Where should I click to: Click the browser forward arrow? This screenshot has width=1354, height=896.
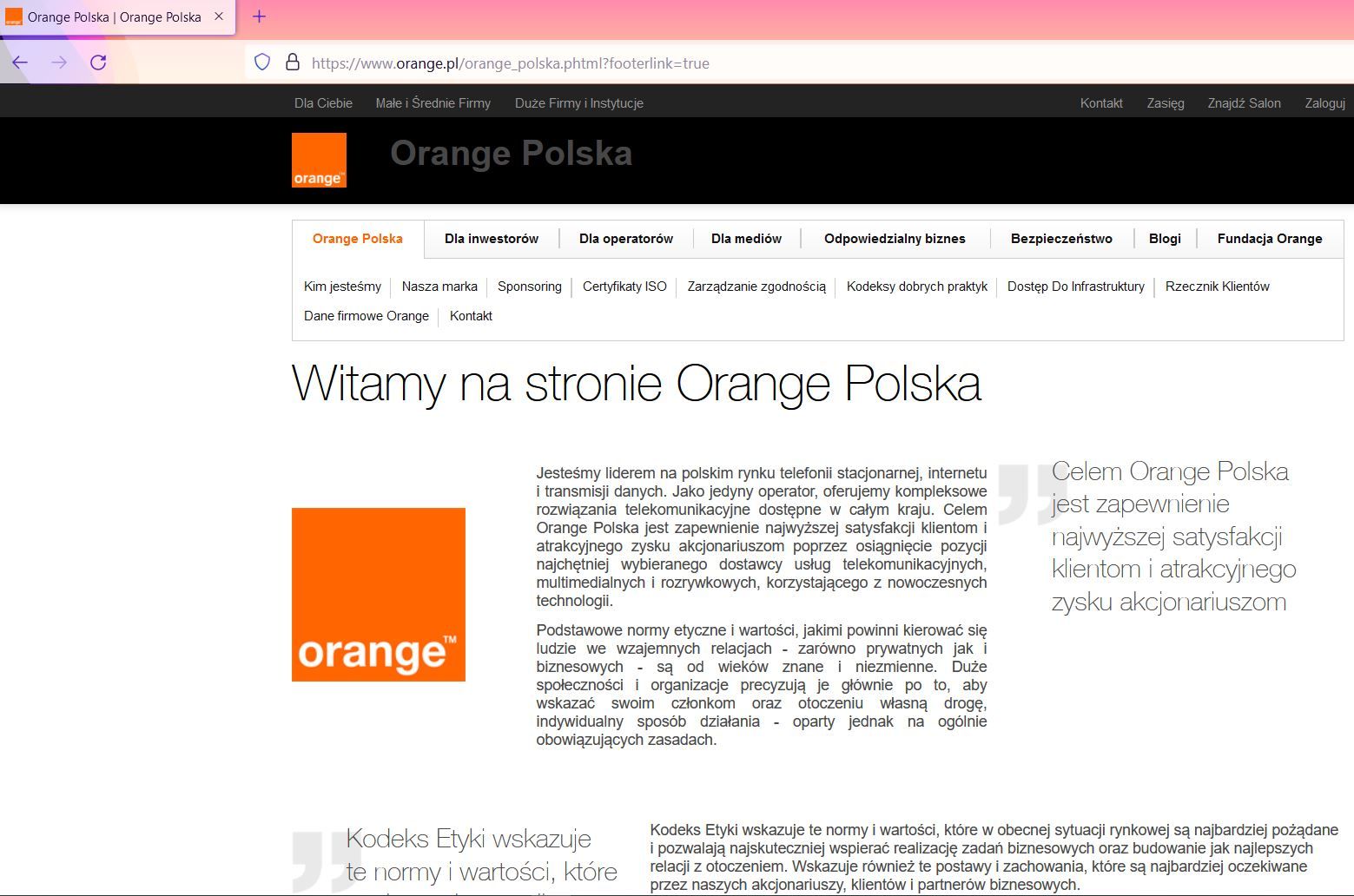pyautogui.click(x=58, y=63)
